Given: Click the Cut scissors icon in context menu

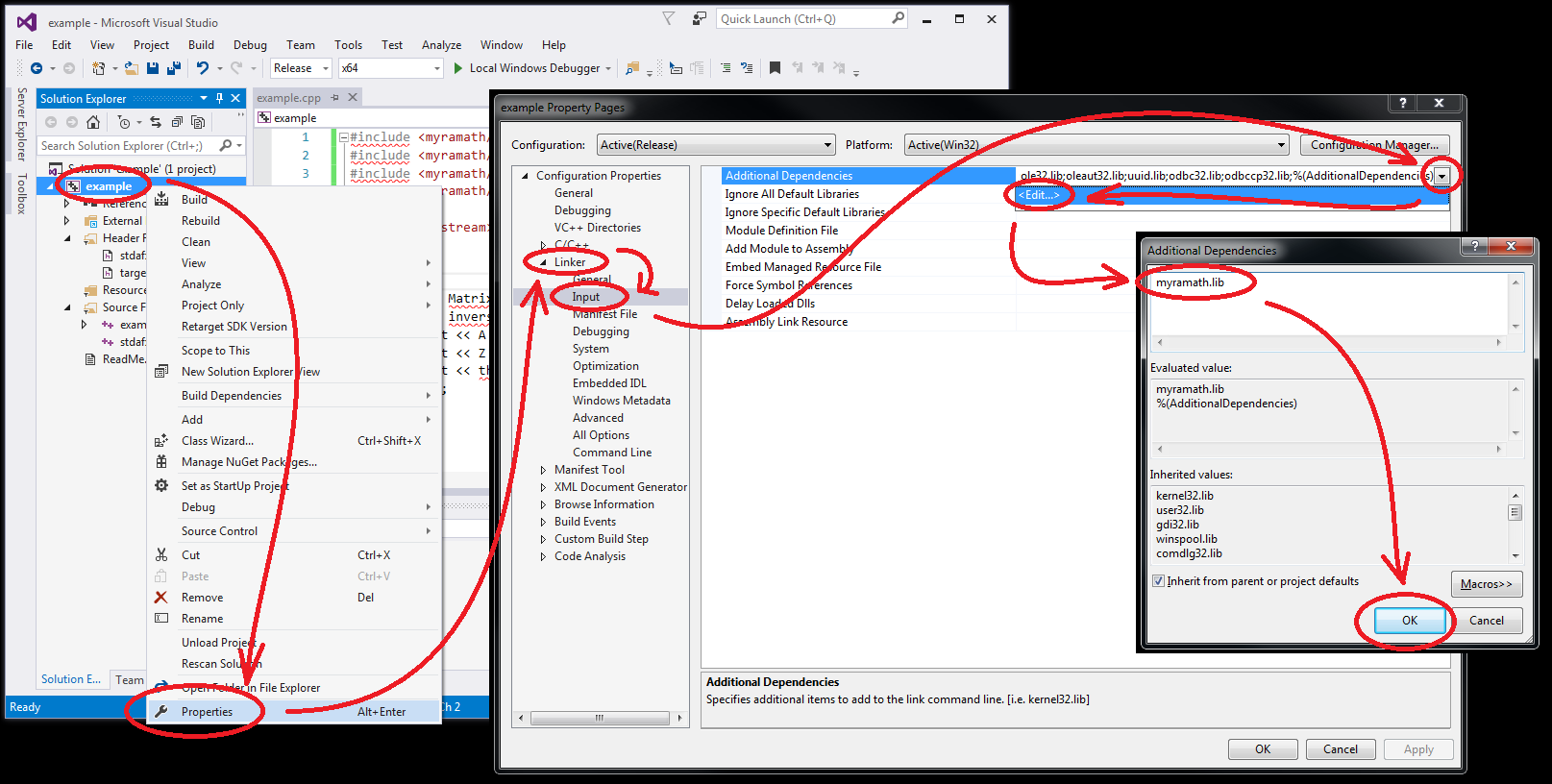Looking at the screenshot, I should click(x=161, y=554).
